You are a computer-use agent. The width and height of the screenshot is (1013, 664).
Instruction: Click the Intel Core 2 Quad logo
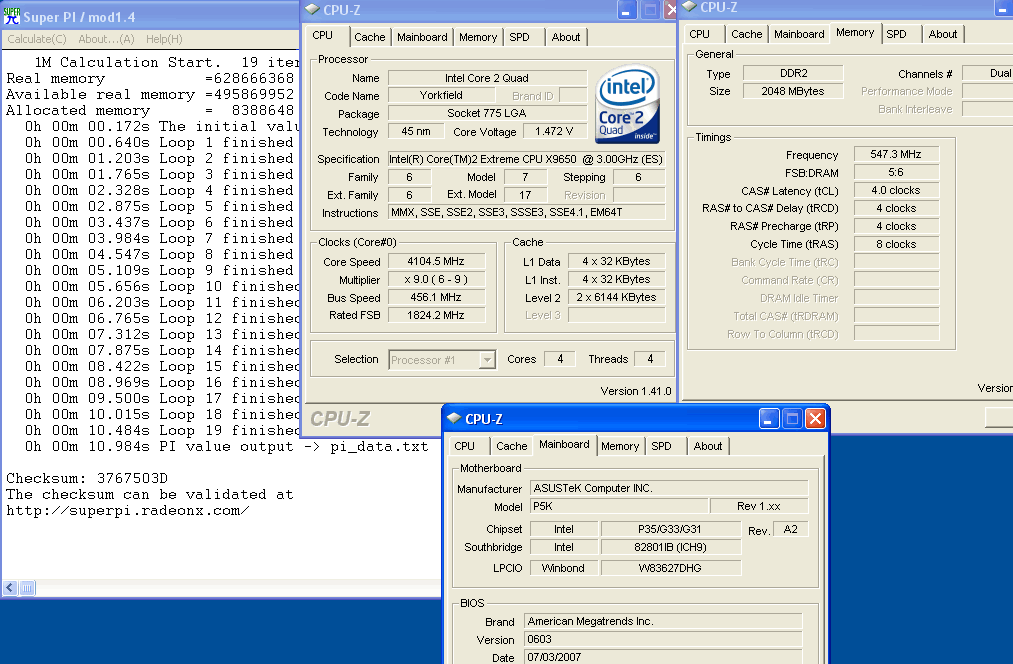pos(626,103)
